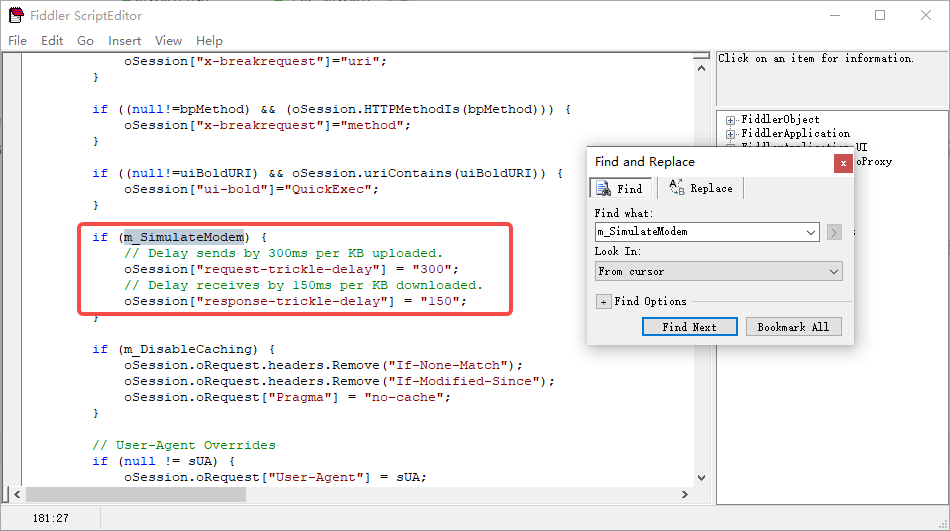Viewport: 950px width, 531px height.
Task: Switch to the Find tab
Action: [620, 189]
